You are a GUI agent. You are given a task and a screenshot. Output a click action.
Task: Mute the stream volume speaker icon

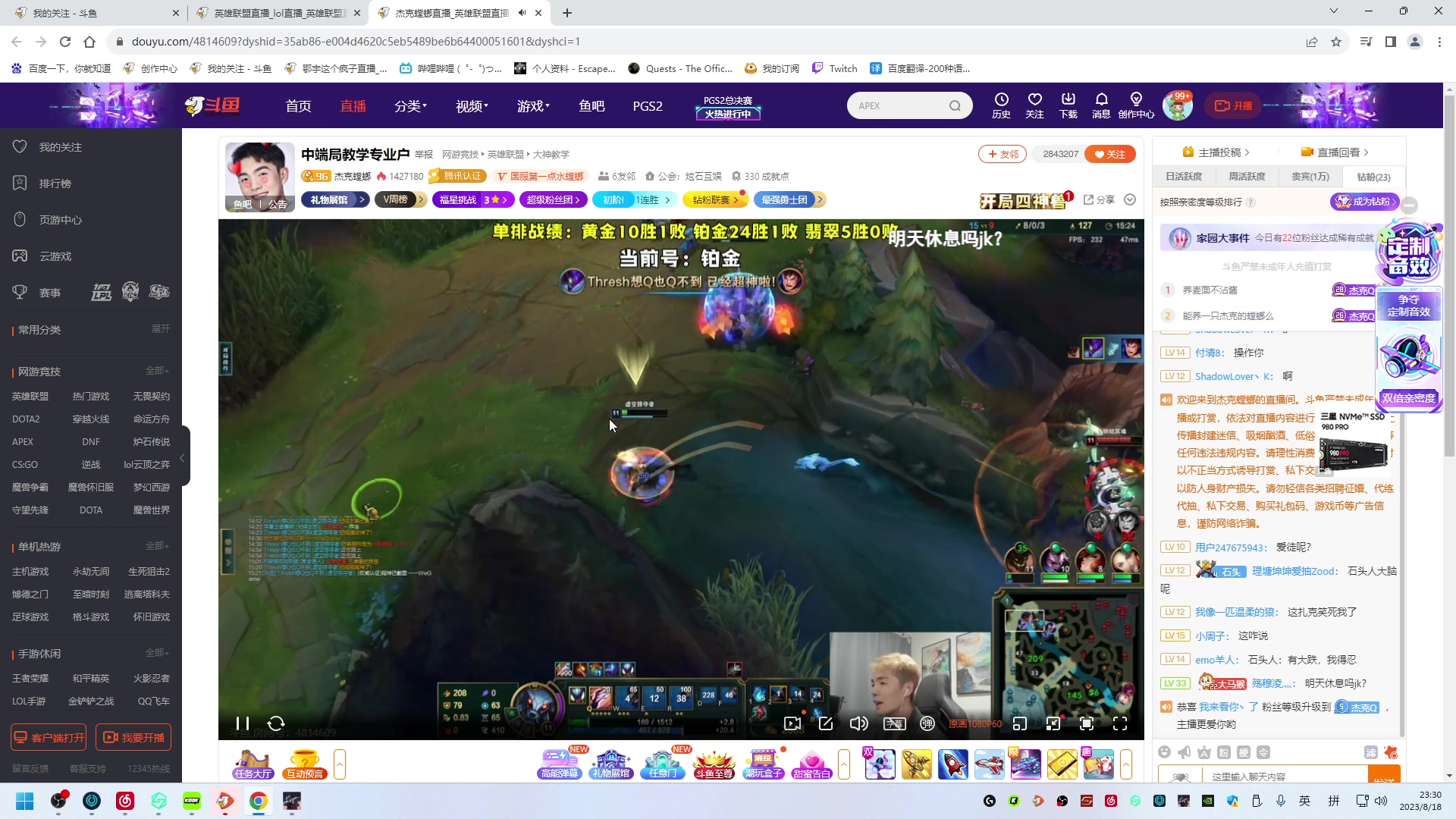coord(859,723)
